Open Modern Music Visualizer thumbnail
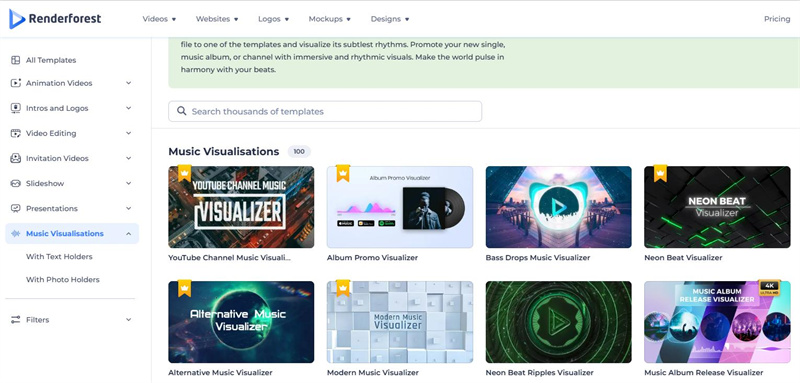This screenshot has width=800, height=383. tap(400, 322)
